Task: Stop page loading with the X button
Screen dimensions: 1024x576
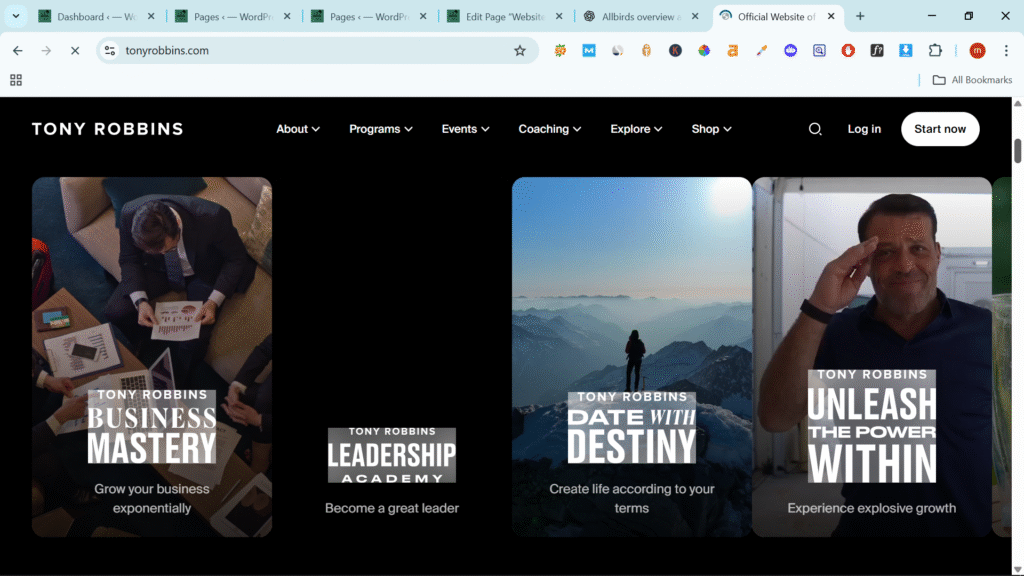Action: [74, 51]
